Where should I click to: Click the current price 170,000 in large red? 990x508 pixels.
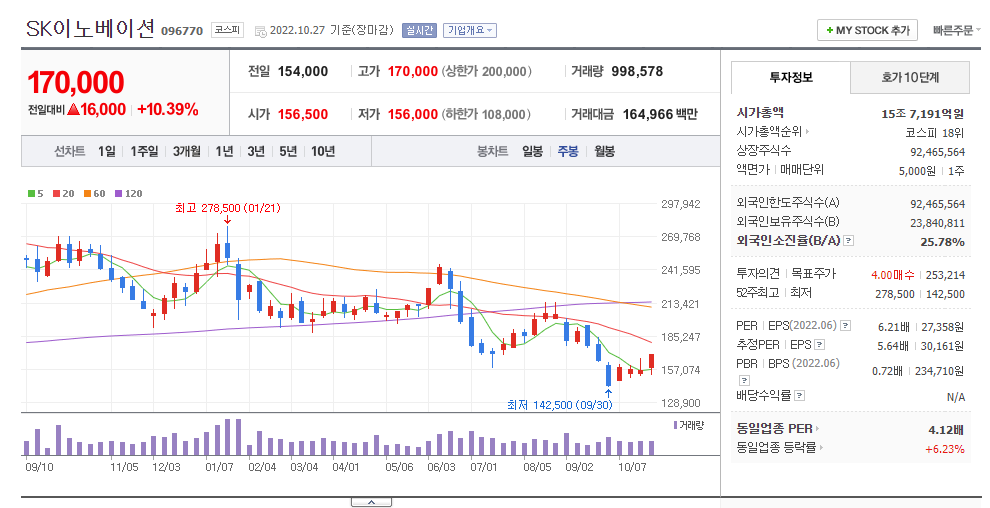tap(76, 83)
